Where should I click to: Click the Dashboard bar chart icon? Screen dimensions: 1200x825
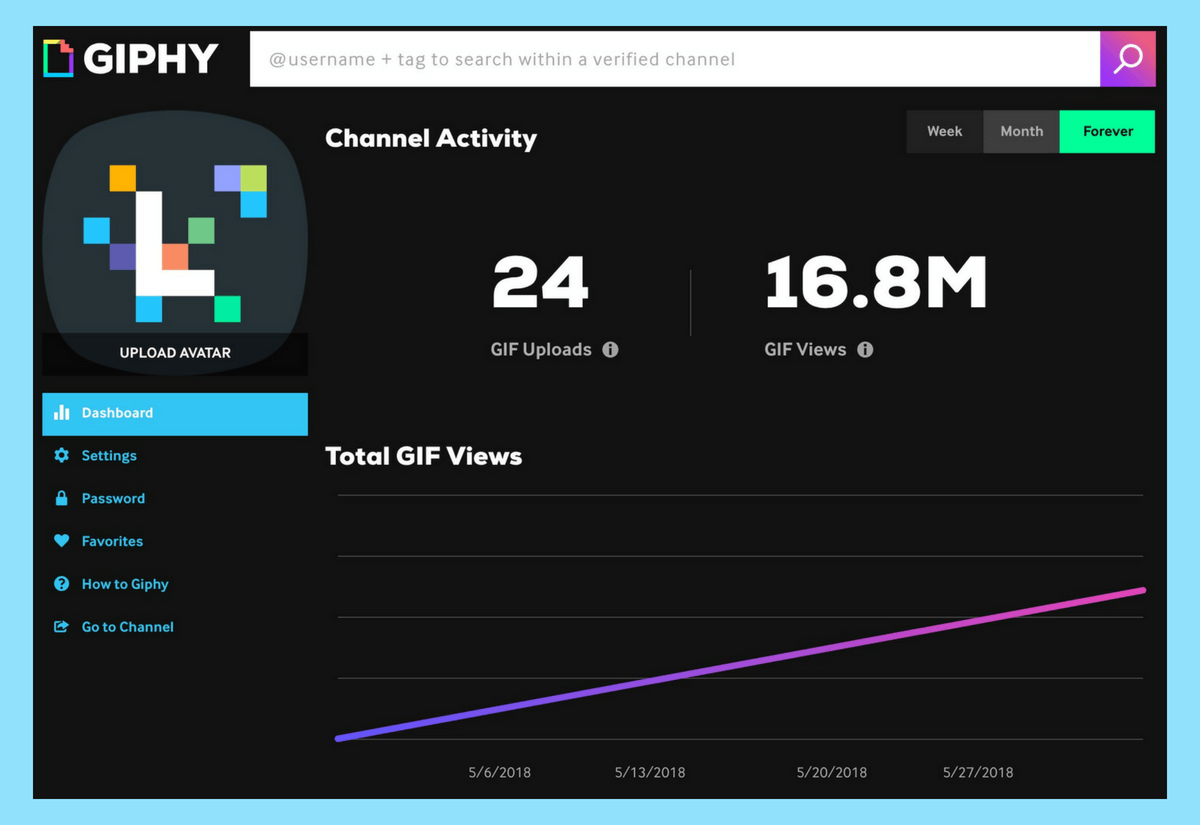(x=61, y=413)
